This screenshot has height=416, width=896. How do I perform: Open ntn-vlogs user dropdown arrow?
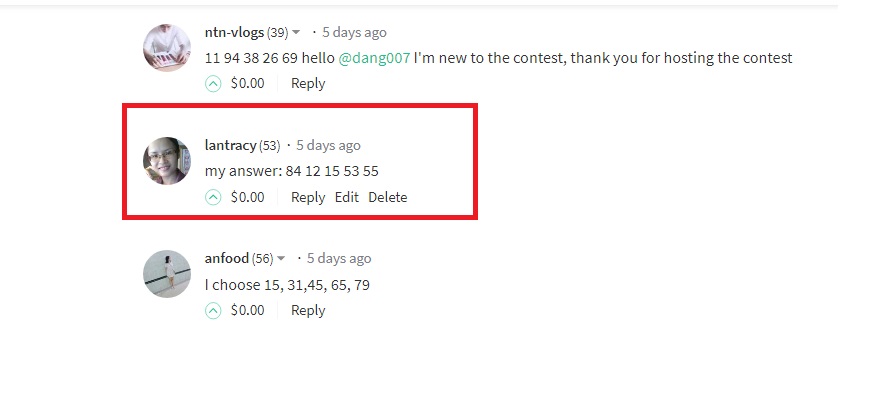click(x=296, y=33)
